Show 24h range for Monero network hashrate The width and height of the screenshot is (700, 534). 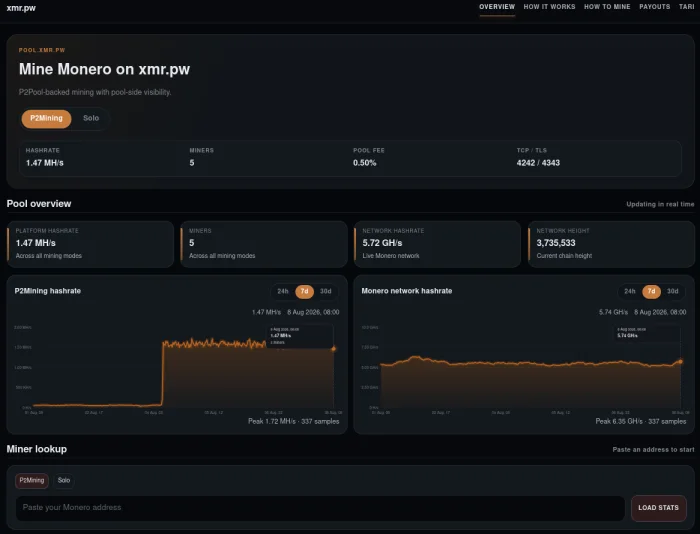(x=629, y=291)
